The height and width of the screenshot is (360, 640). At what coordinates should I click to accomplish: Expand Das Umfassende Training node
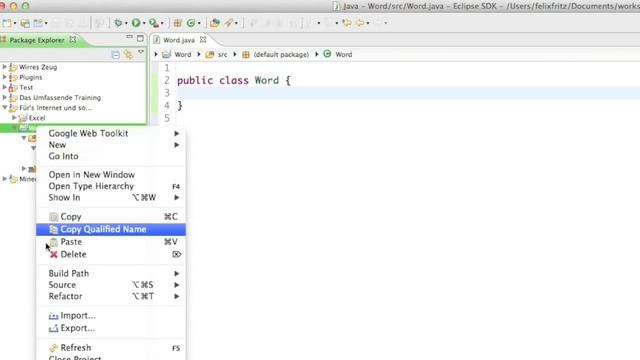(4, 97)
